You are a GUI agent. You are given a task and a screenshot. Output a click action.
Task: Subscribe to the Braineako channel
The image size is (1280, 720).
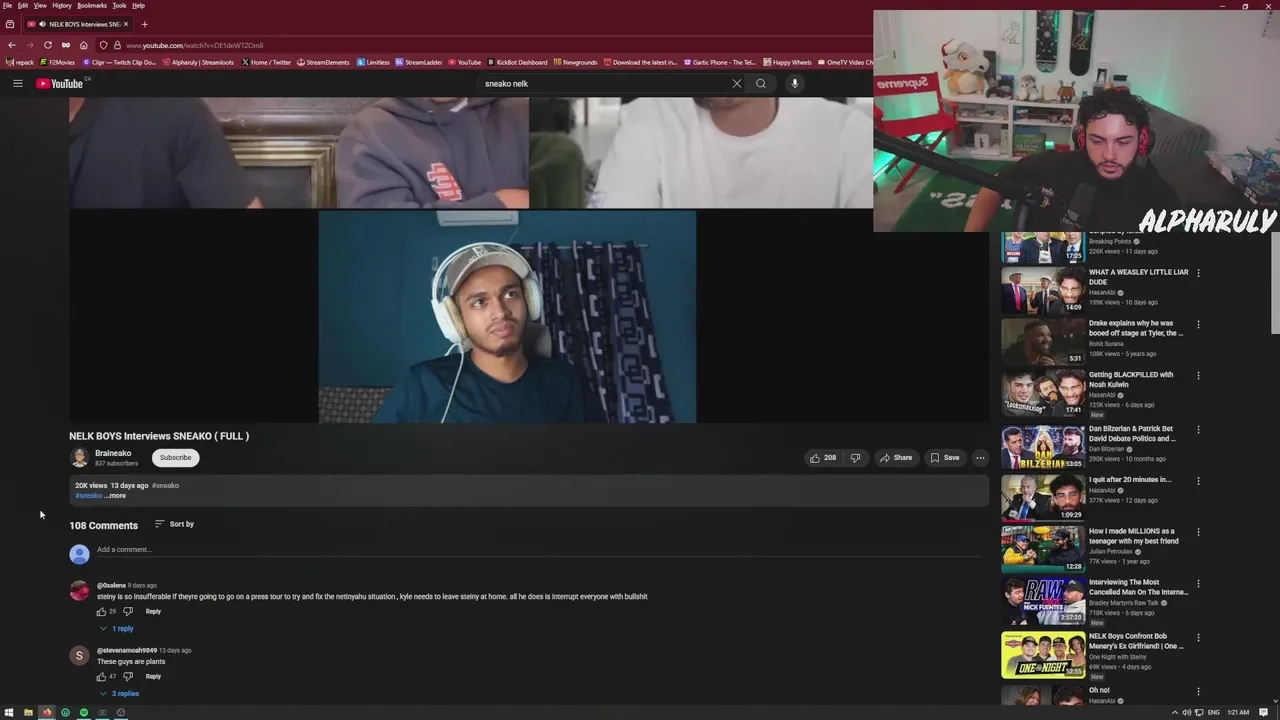click(175, 458)
